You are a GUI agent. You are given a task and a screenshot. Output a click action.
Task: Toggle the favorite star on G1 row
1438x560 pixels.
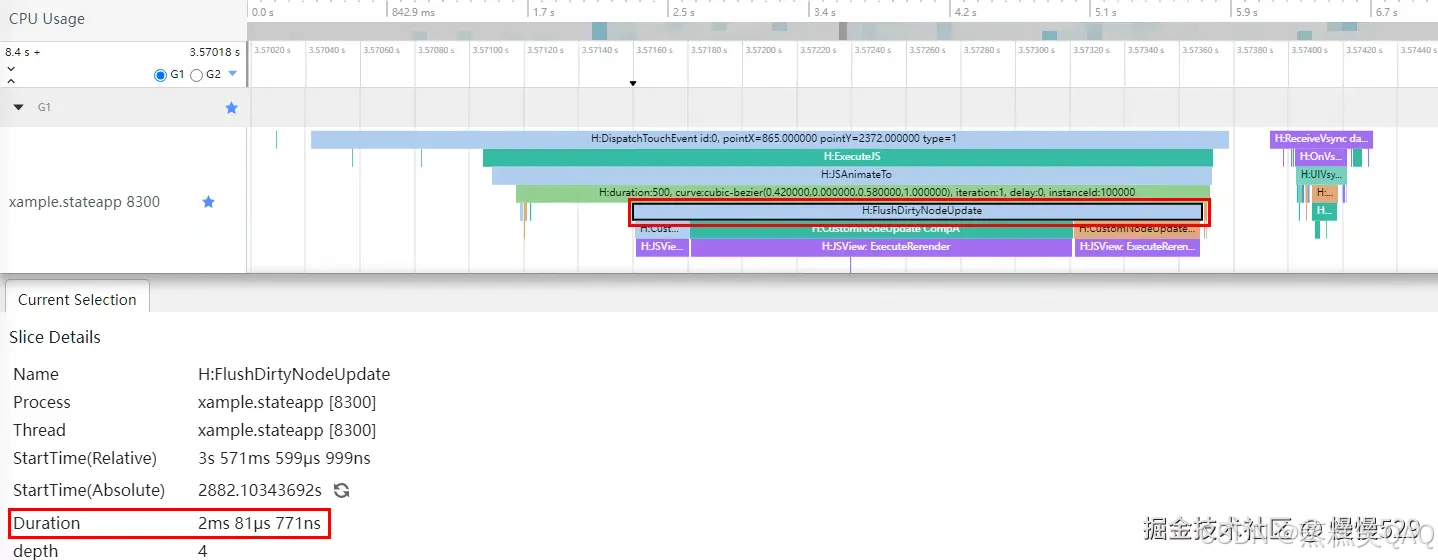point(231,107)
